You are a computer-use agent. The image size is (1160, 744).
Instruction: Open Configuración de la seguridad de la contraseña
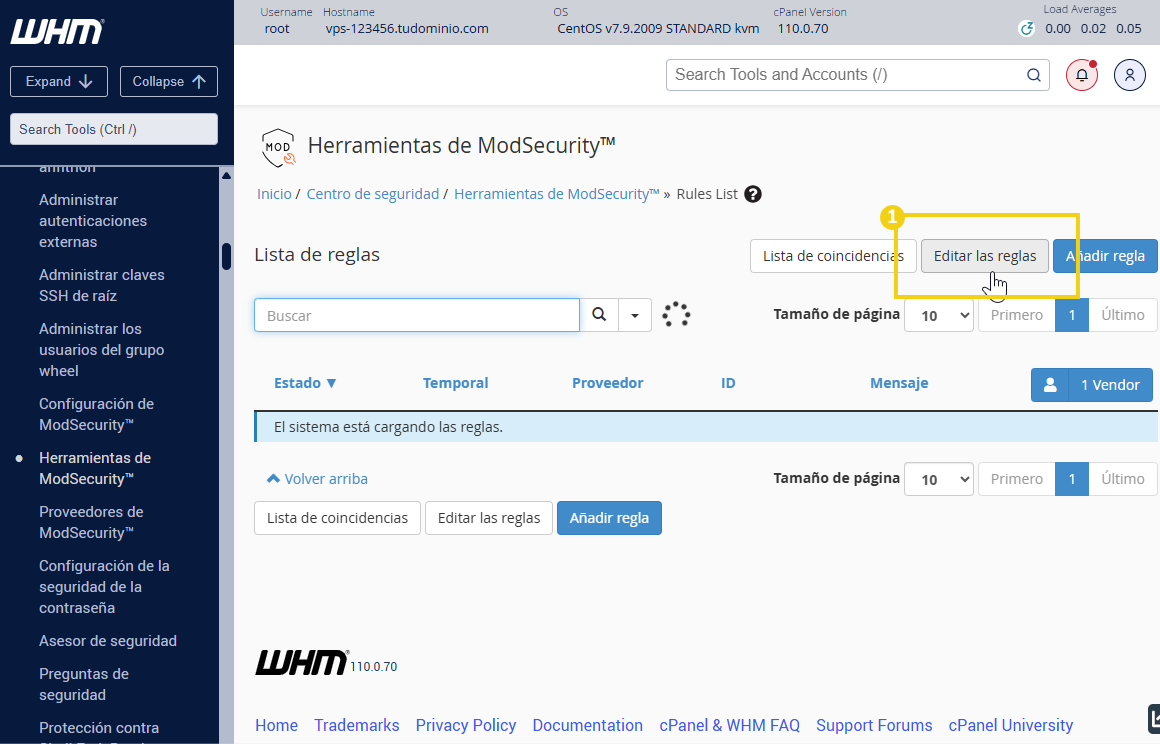tap(104, 586)
